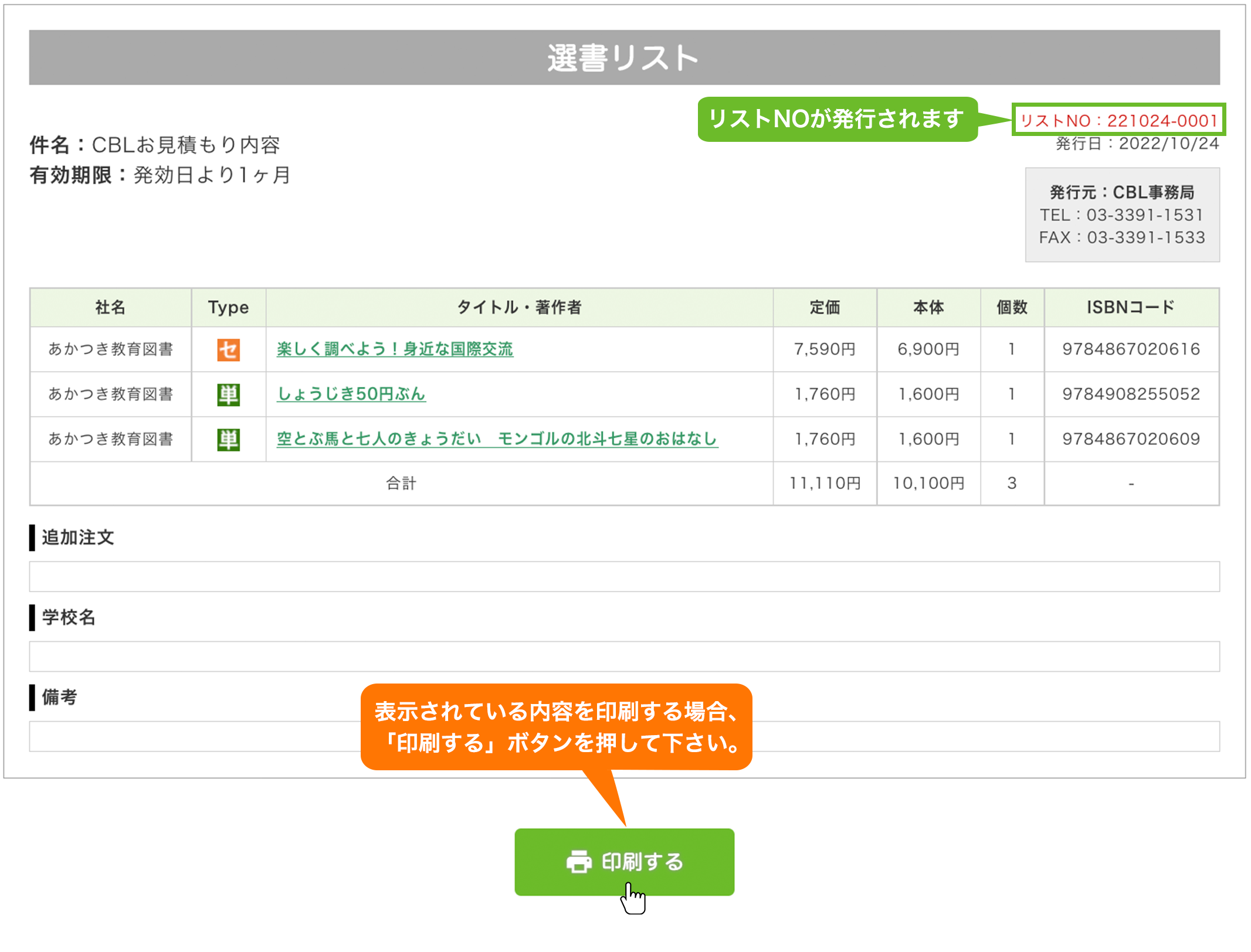
Task: Click the リストNO：221024-0001 text
Action: [1118, 121]
